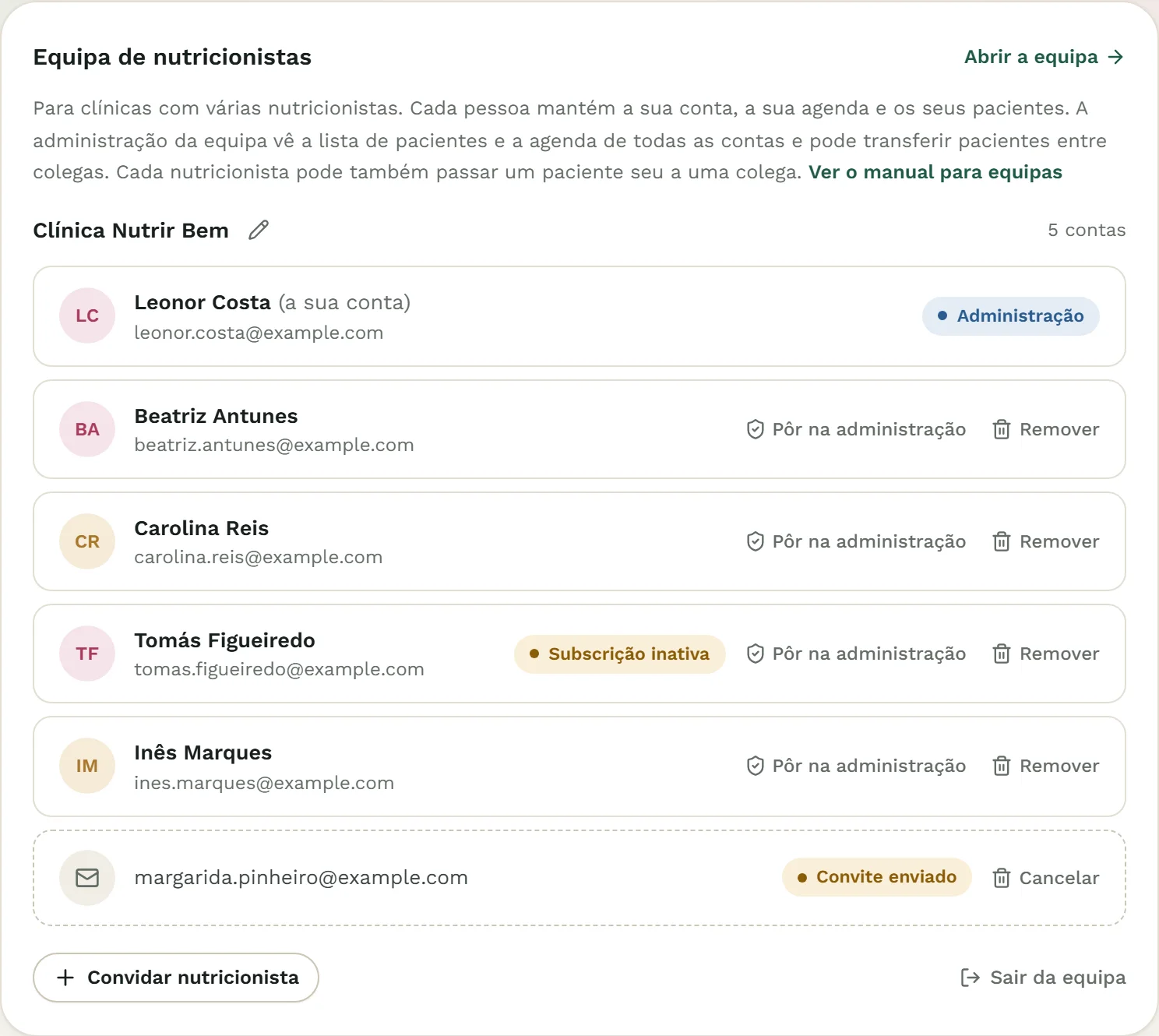Screen dimensions: 1159x1036
Task: Click the email leonor.costa@example.com
Action: 259,333
